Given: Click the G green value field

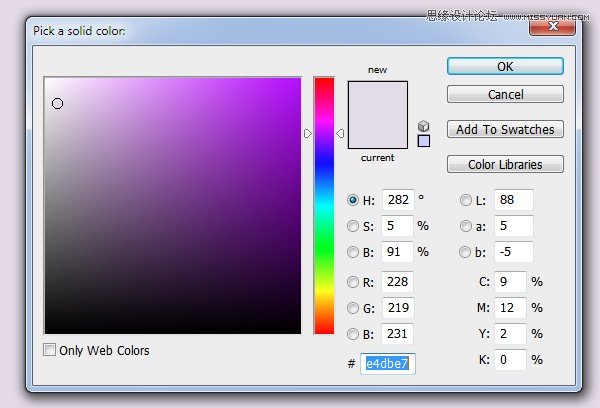Looking at the screenshot, I should coord(398,308).
